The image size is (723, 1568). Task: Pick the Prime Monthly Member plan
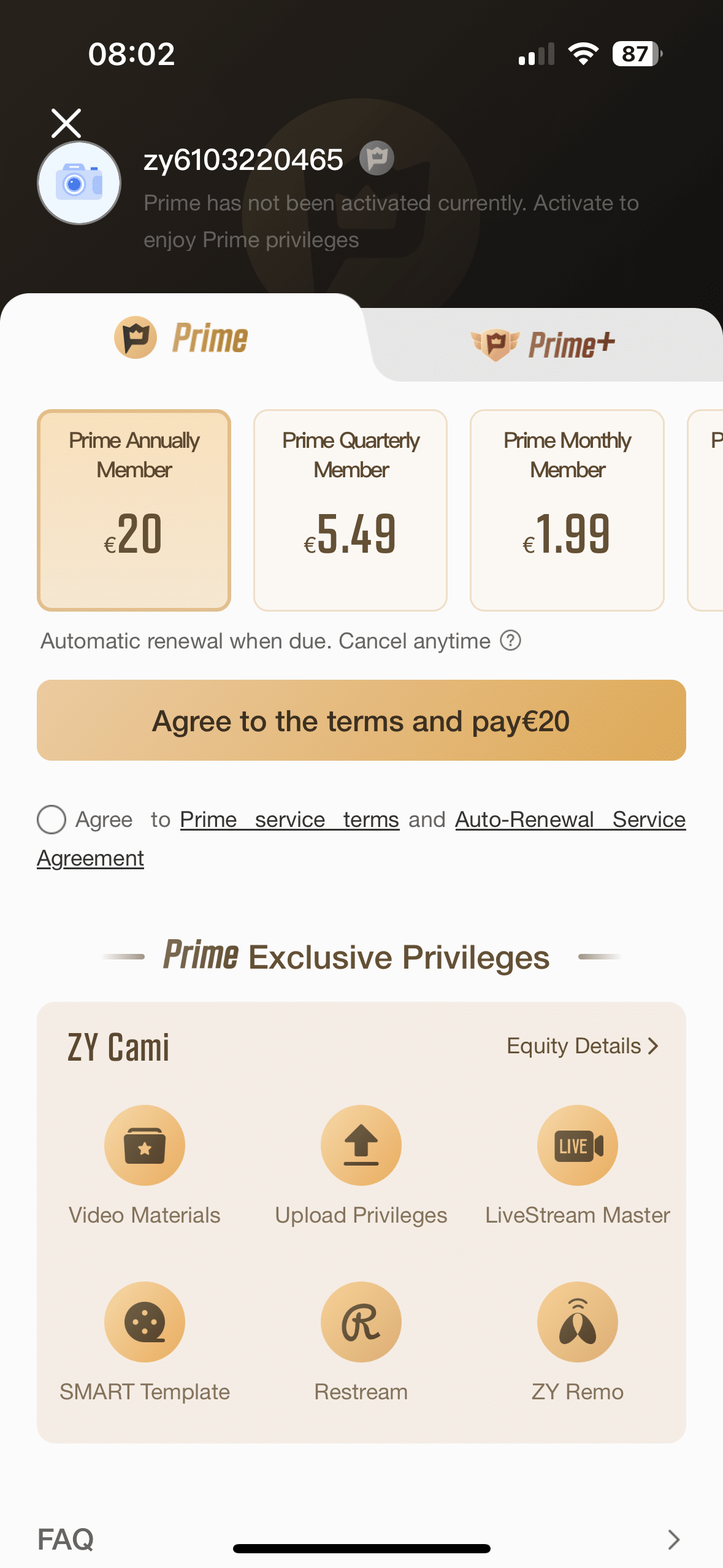pos(567,510)
